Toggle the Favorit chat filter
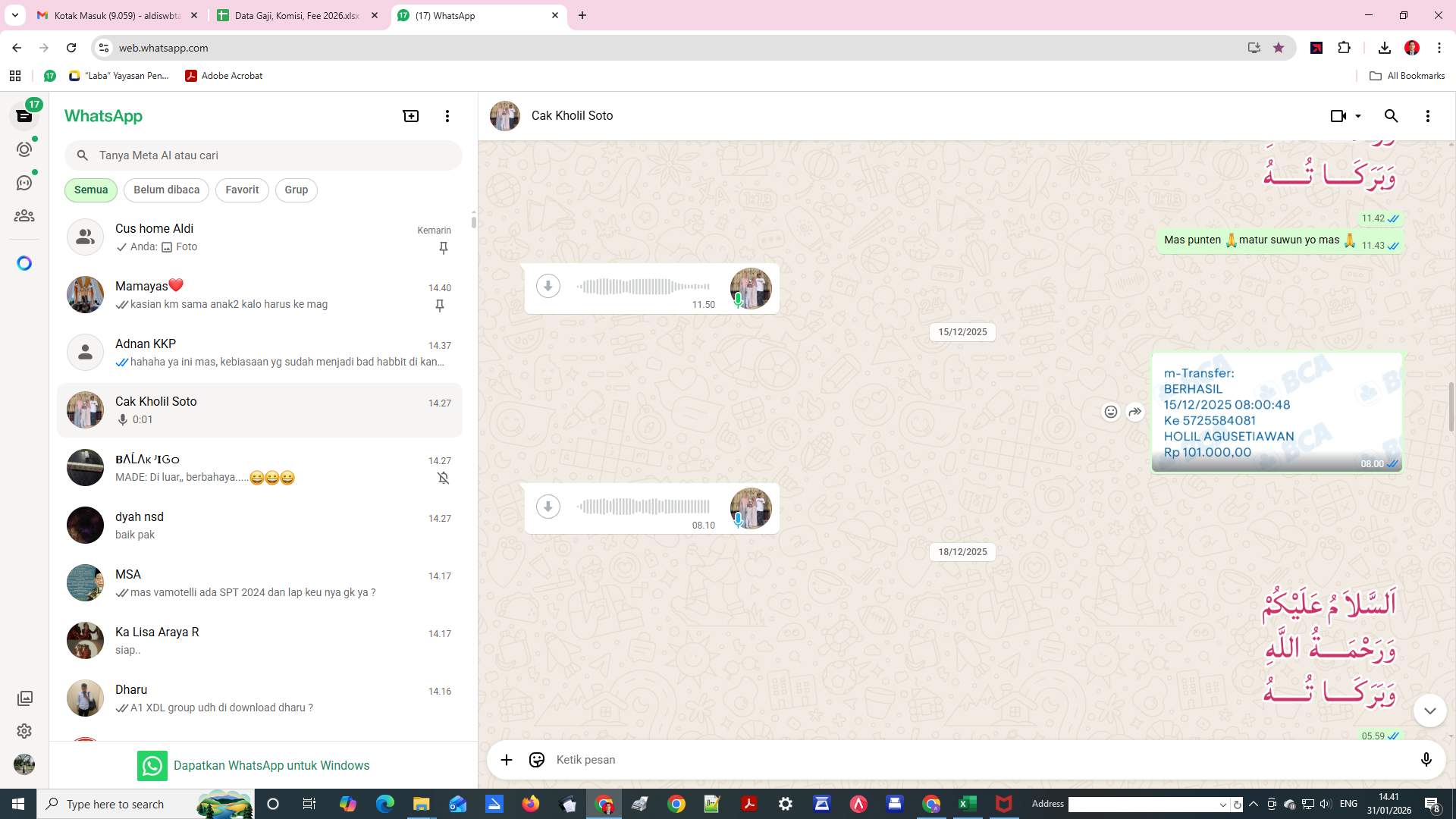 point(241,190)
